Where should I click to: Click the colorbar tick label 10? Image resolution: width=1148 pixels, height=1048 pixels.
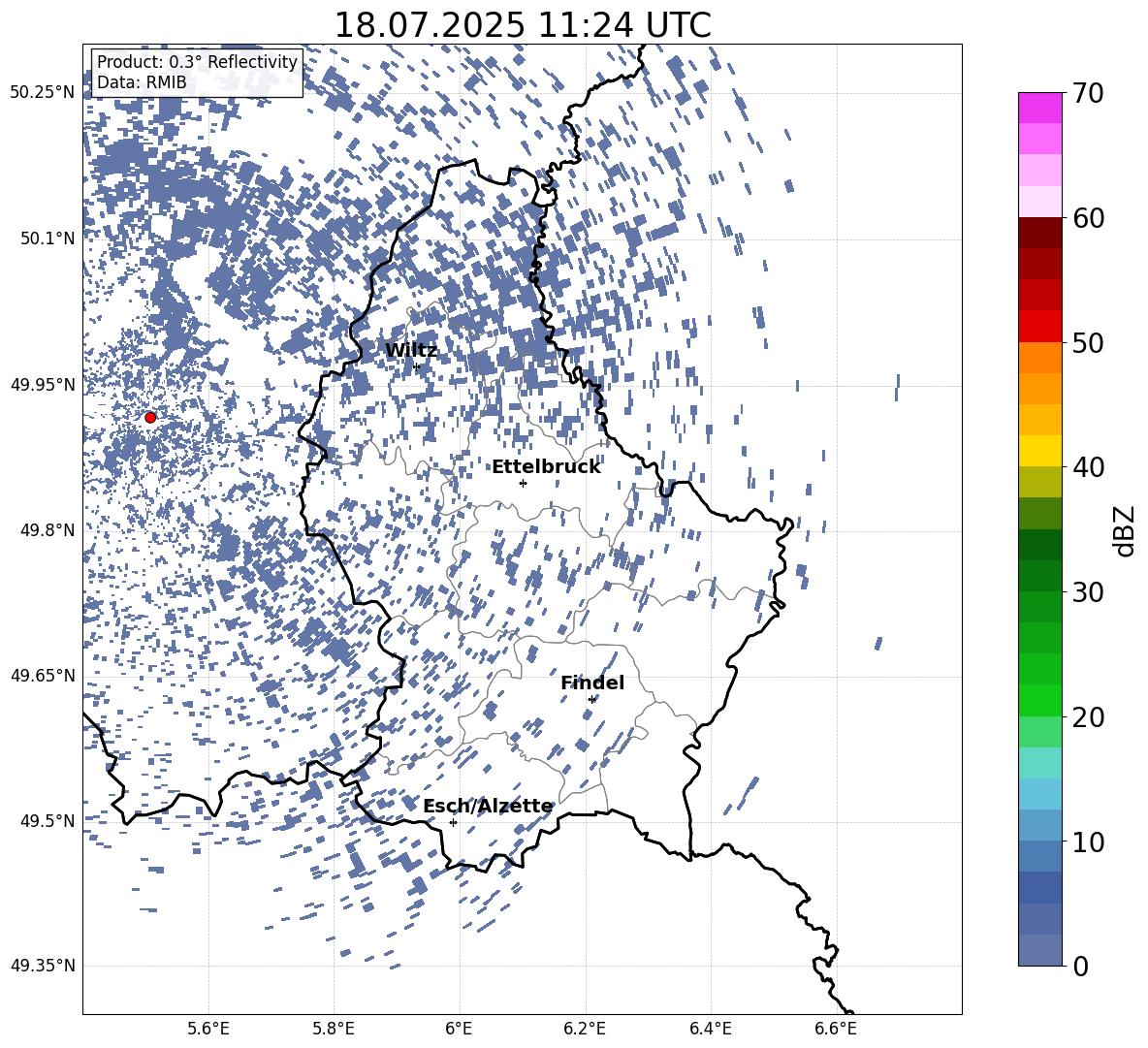[x=1088, y=842]
